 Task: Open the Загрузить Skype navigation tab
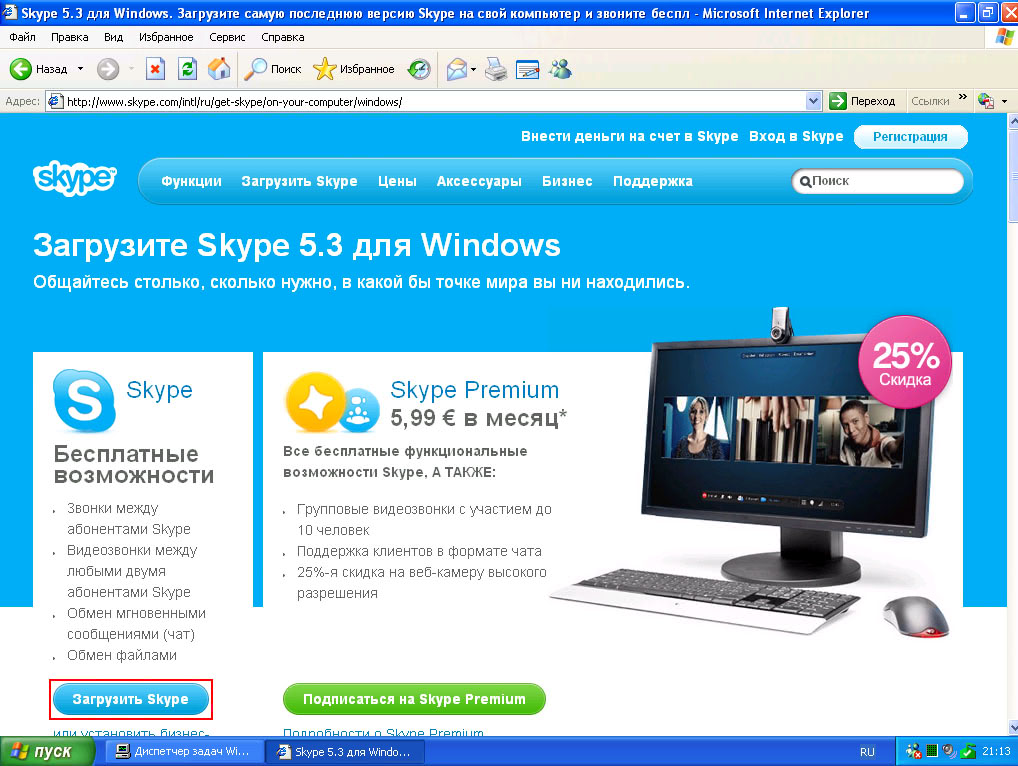click(x=299, y=181)
